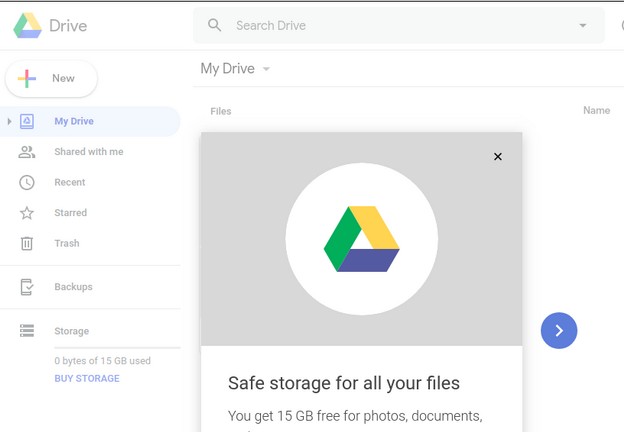Open My Drive in the sidebar
624x432 pixels.
90,121
